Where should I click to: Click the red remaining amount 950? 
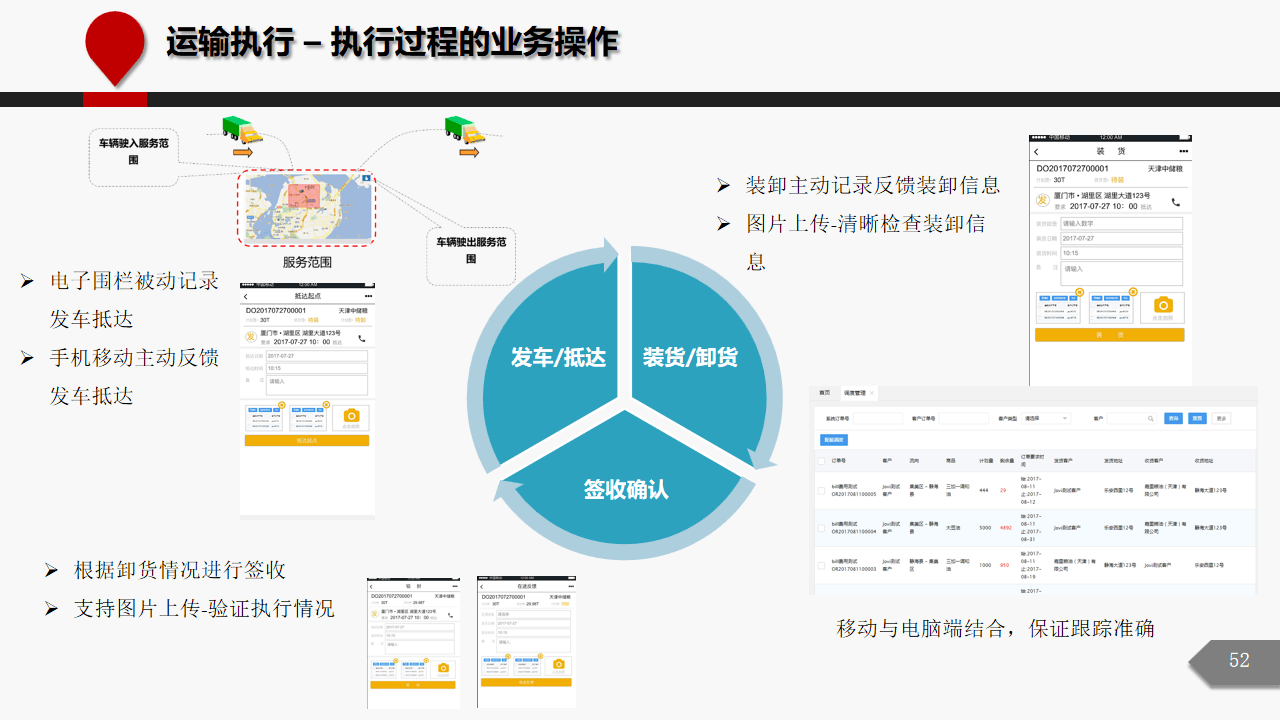(x=1004, y=565)
